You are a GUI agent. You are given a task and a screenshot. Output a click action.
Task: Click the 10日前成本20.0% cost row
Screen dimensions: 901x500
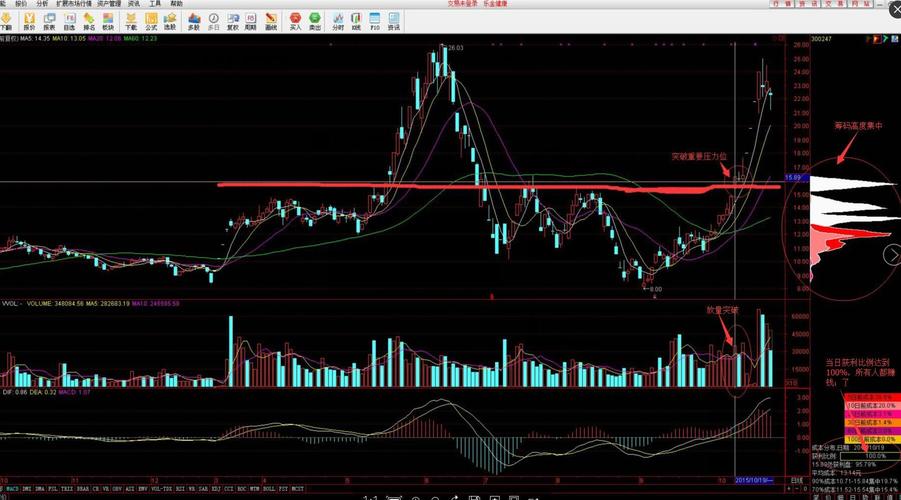[x=872, y=406]
